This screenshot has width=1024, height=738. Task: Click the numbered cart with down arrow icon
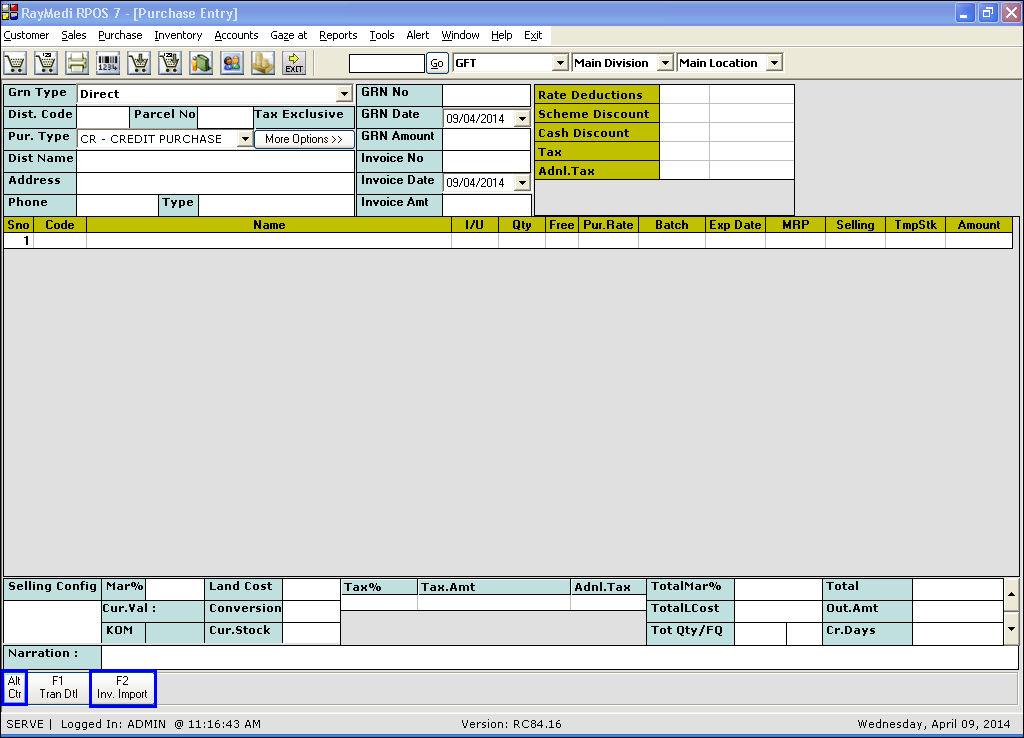[170, 63]
